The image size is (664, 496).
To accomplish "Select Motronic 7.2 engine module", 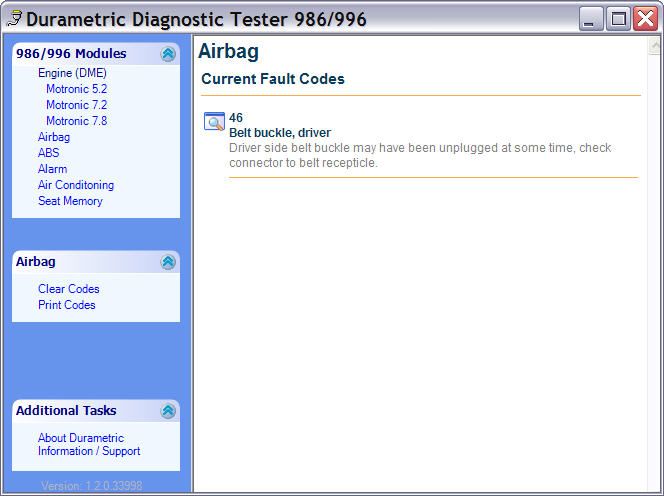I will (76, 105).
